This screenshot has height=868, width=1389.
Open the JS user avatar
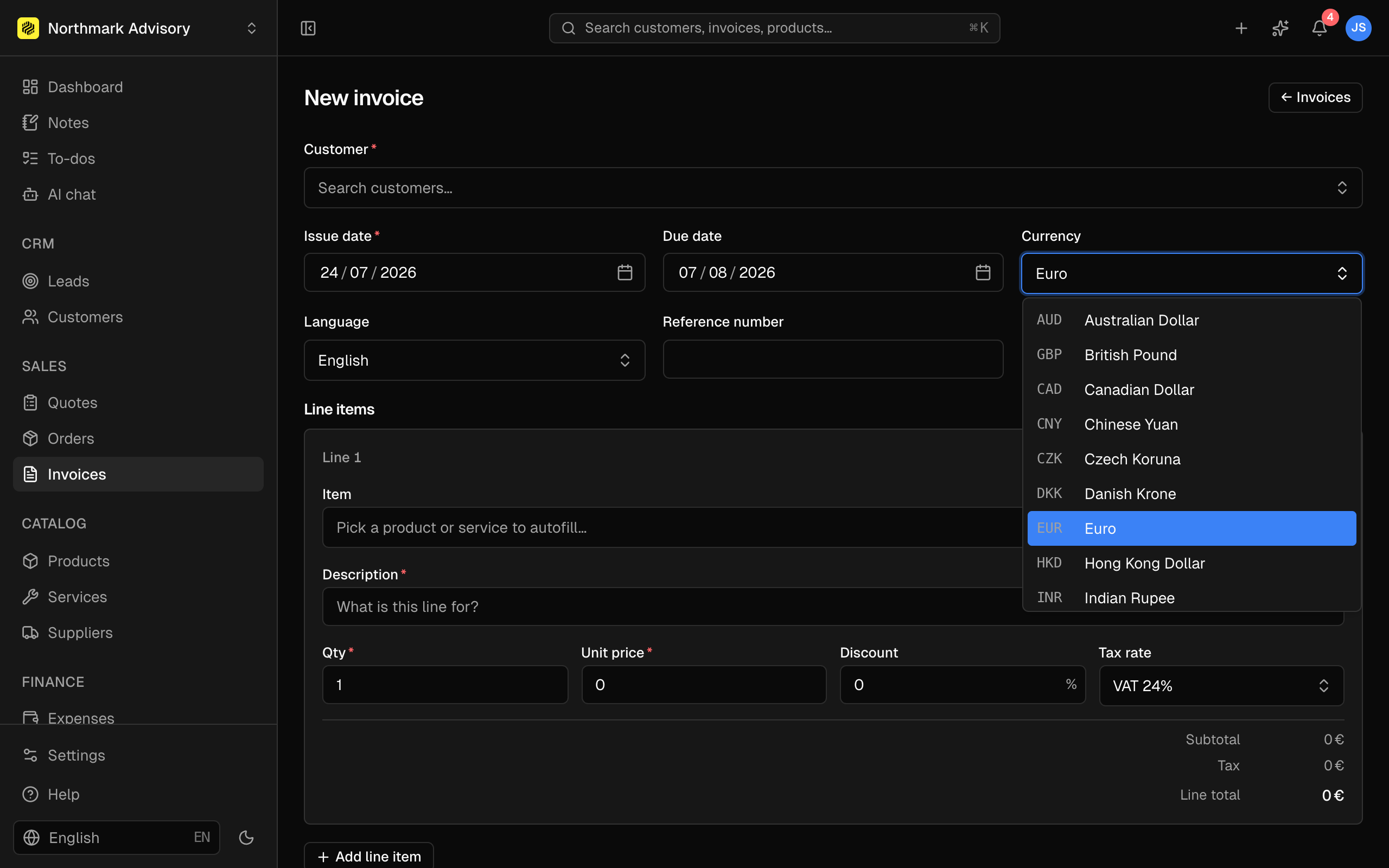1358,28
